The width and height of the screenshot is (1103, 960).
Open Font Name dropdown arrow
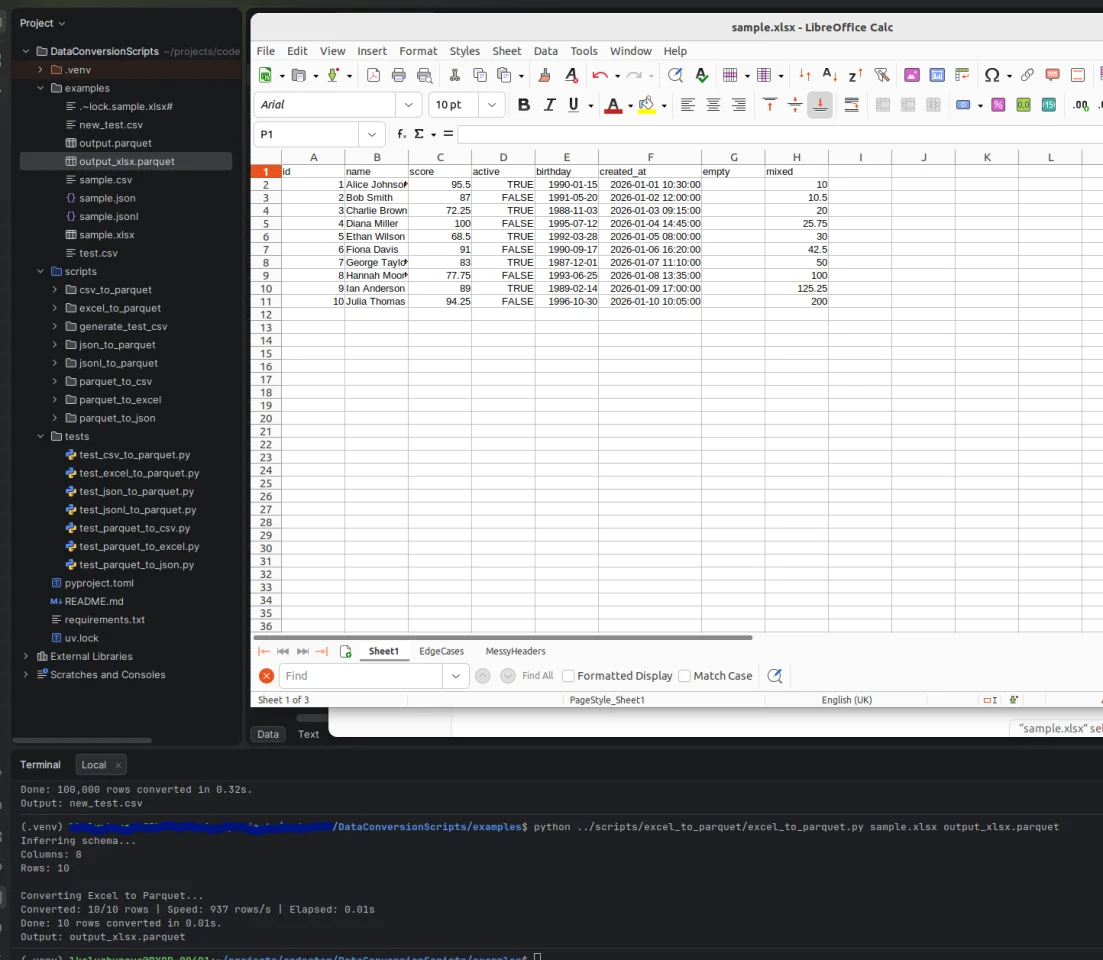tap(408, 105)
